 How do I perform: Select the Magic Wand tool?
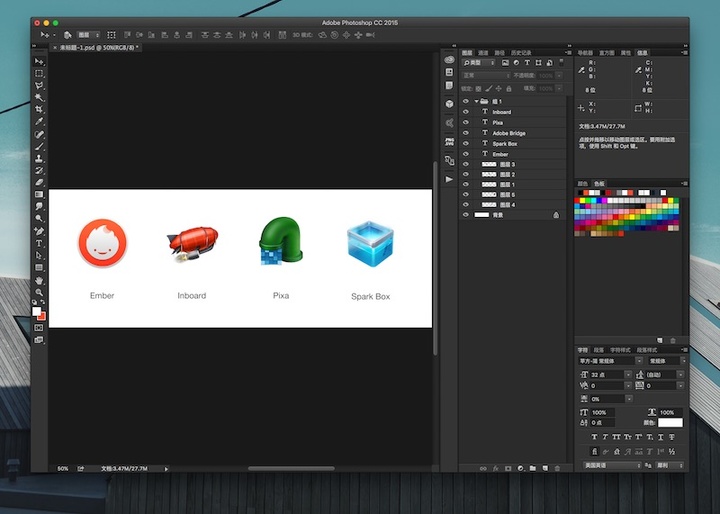(x=39, y=97)
